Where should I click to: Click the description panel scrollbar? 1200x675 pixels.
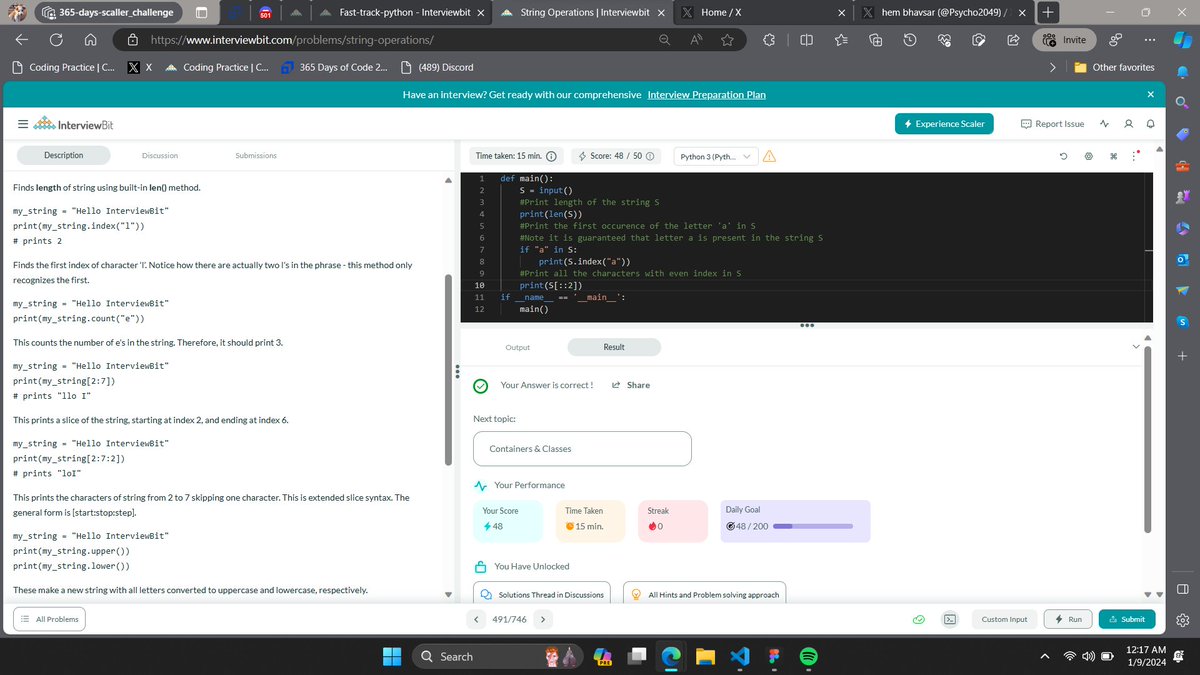coord(449,370)
